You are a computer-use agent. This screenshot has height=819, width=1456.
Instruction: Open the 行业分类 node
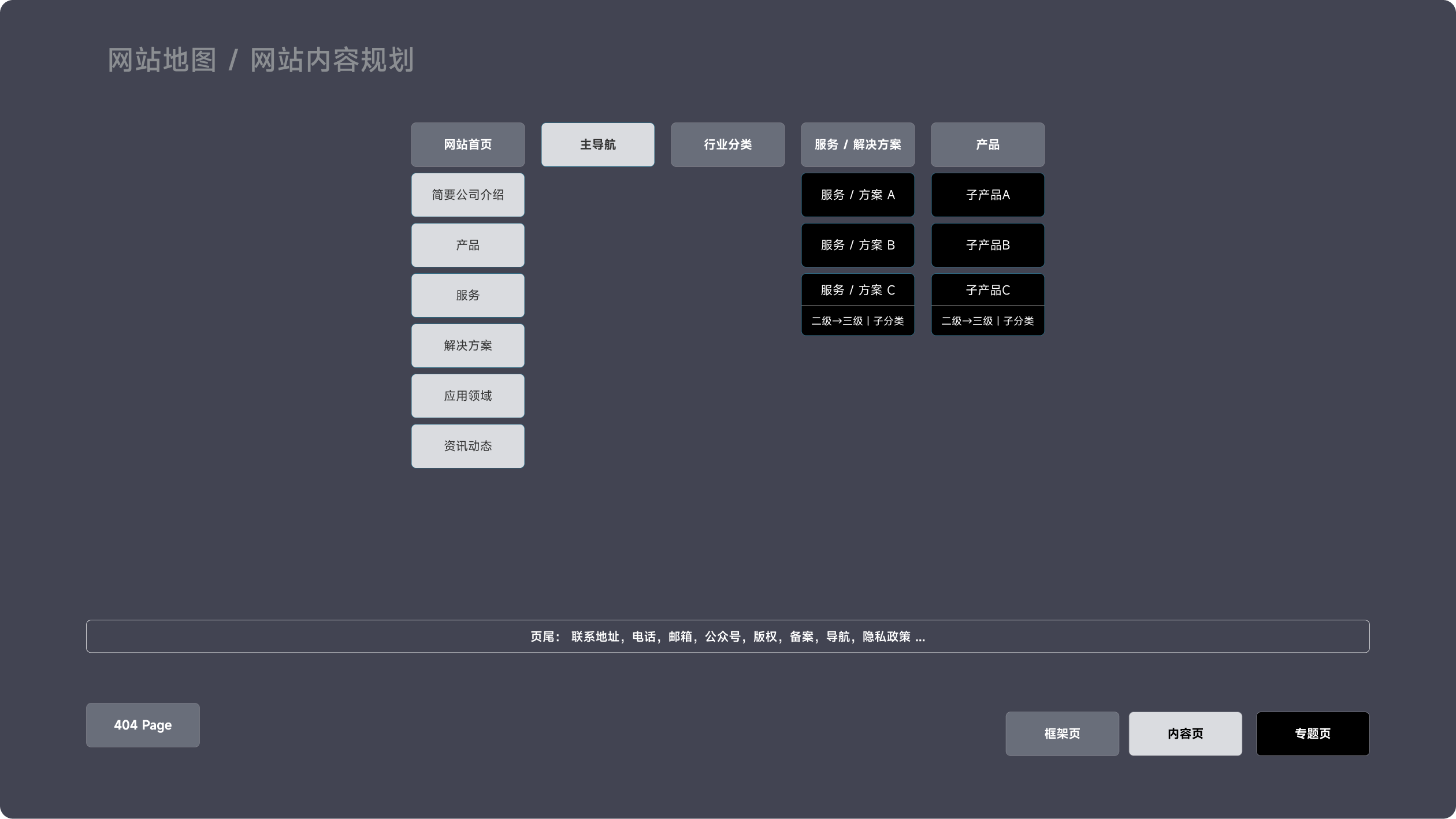coord(727,144)
